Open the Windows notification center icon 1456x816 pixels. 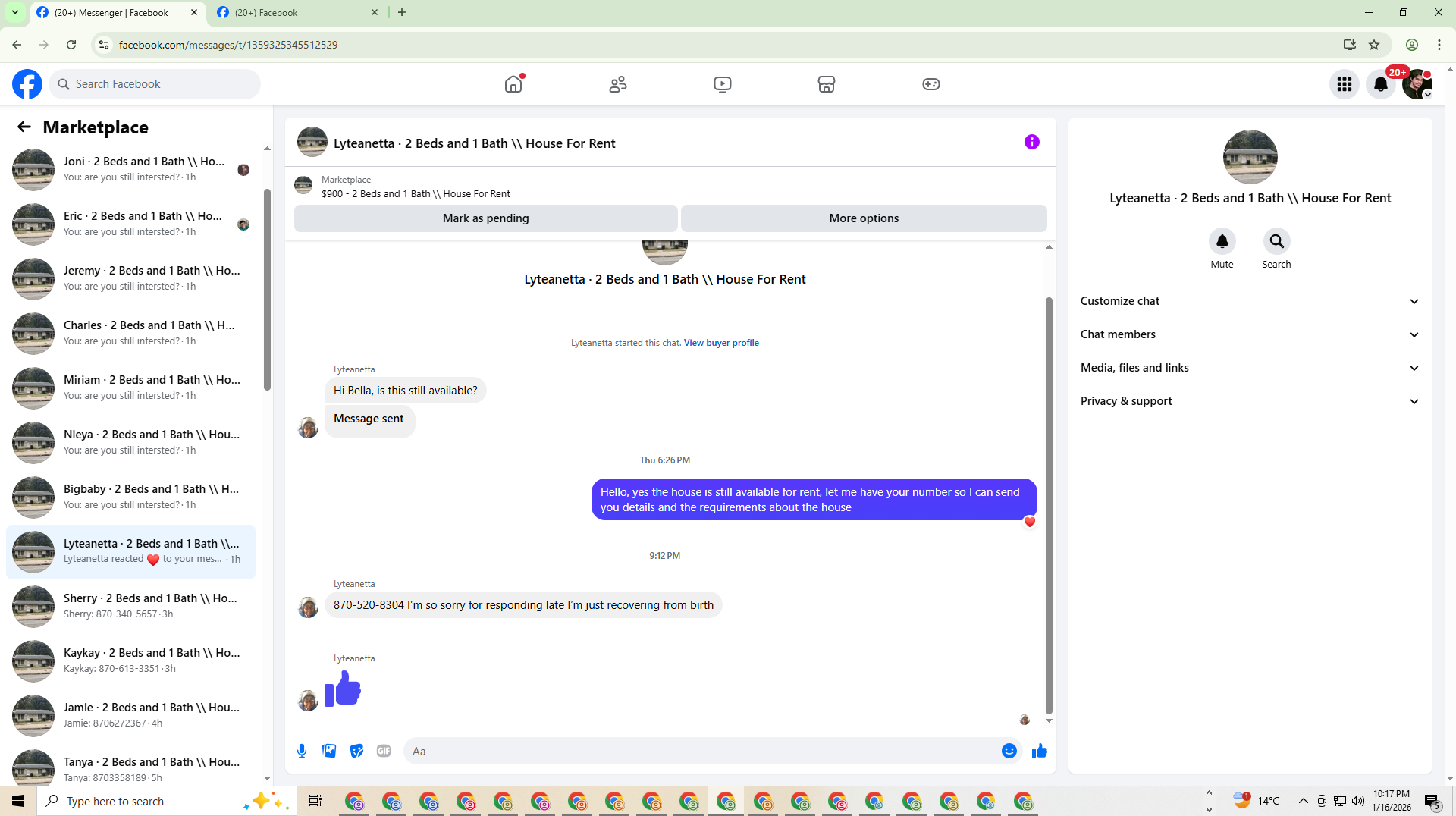[x=1432, y=801]
